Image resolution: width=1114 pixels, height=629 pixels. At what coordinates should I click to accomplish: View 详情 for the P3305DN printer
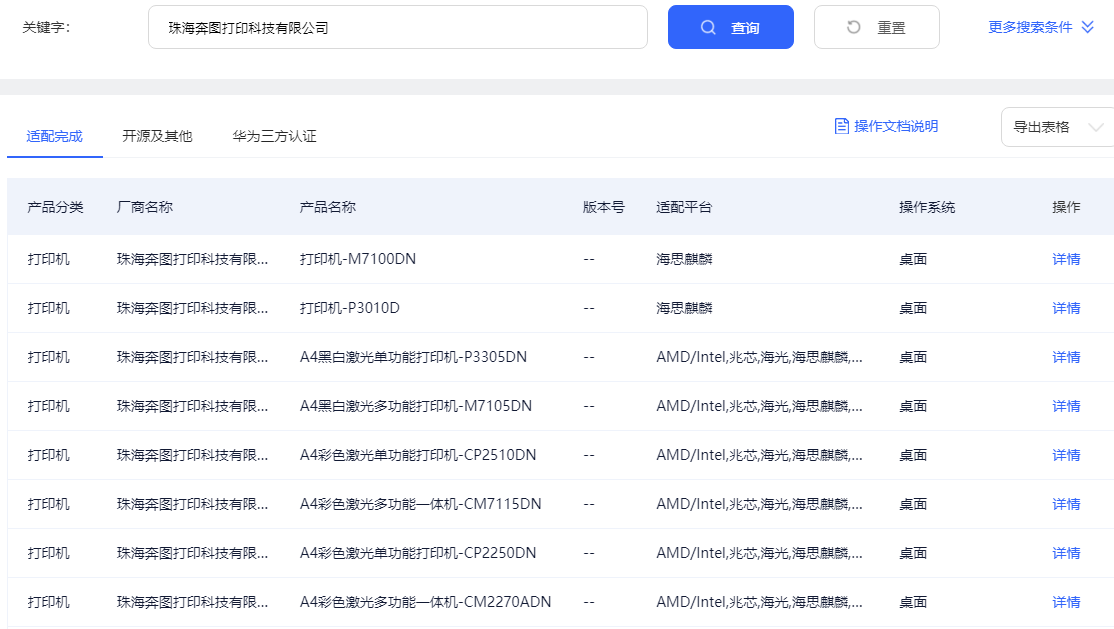pyautogui.click(x=1066, y=357)
